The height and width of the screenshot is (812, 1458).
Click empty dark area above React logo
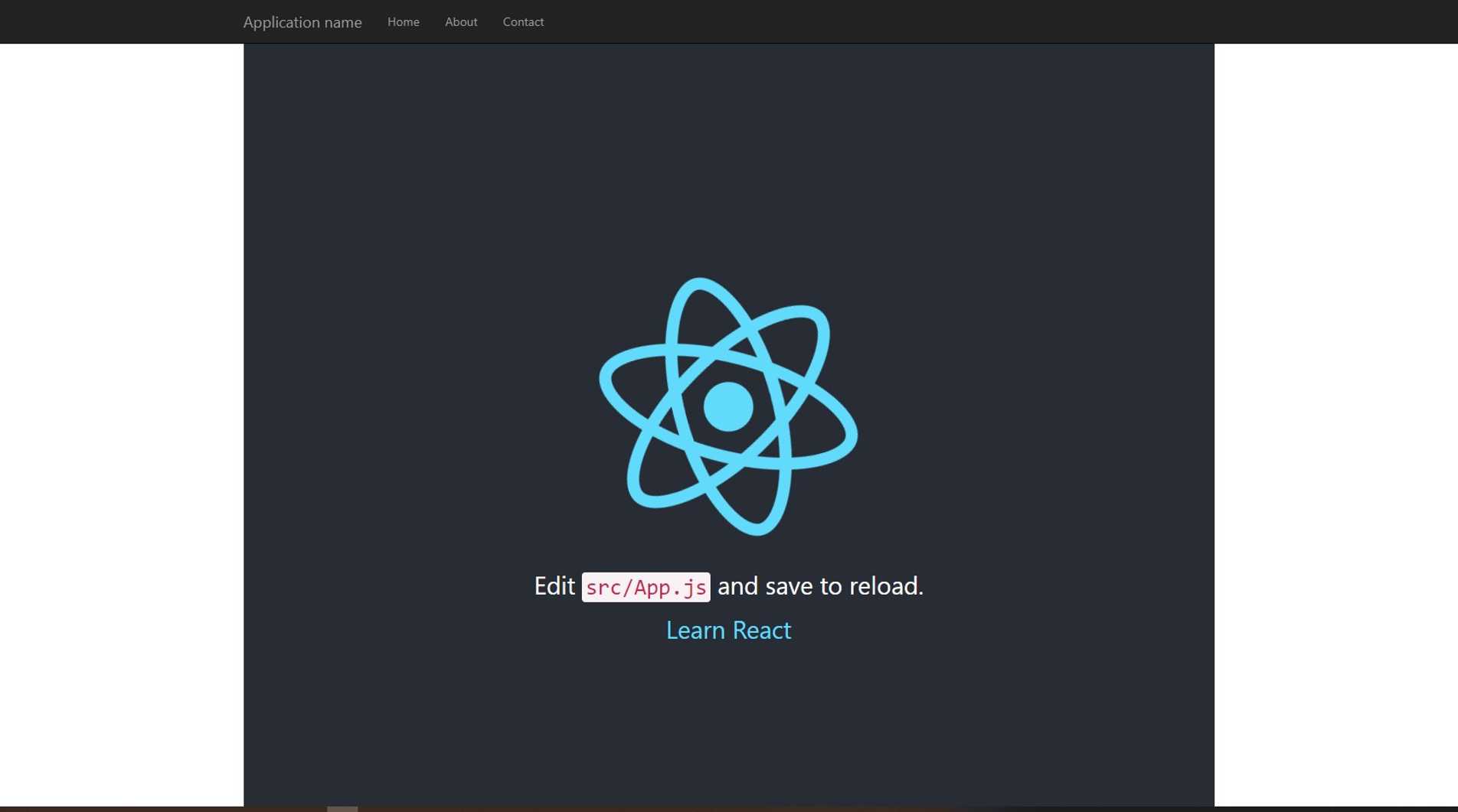[x=727, y=153]
